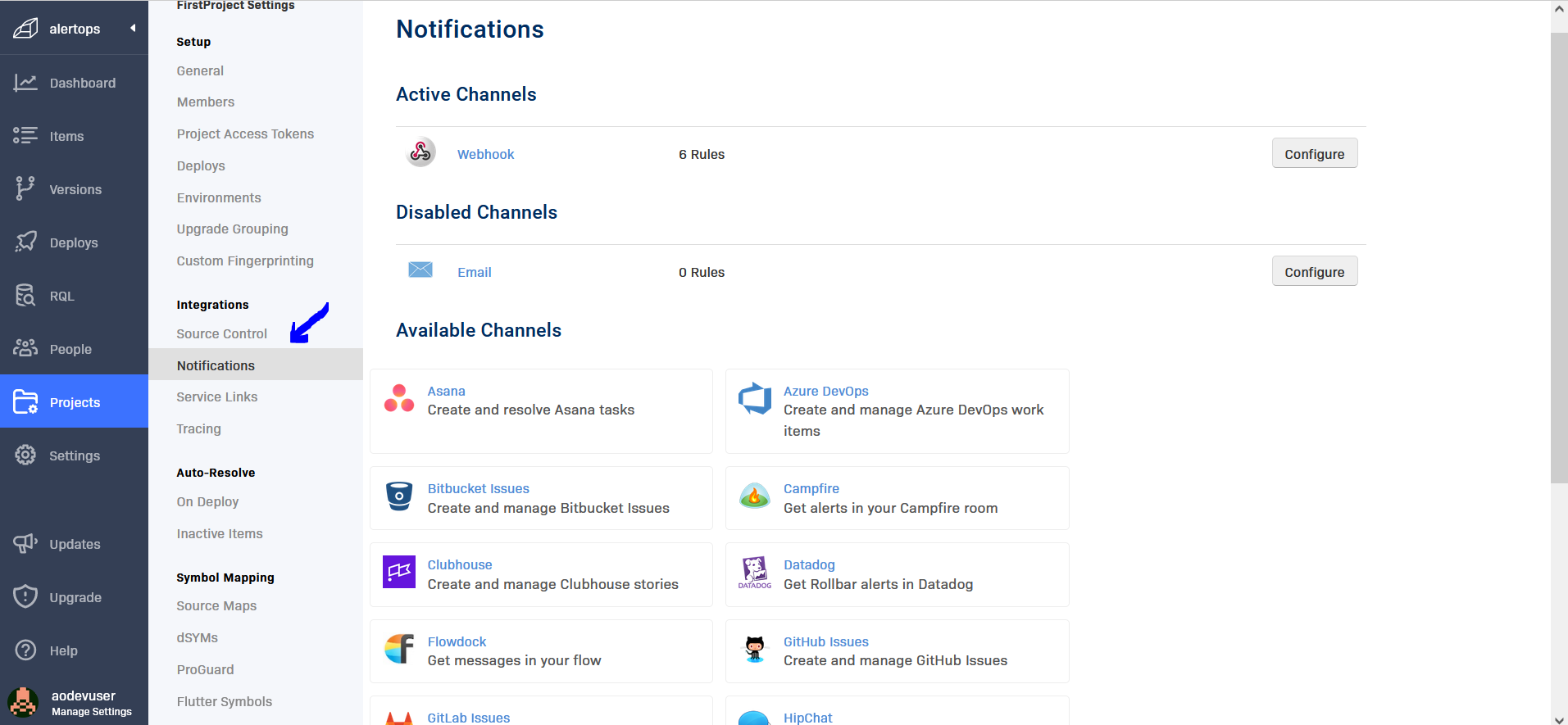Open the Azure DevOps channel link

click(x=825, y=391)
